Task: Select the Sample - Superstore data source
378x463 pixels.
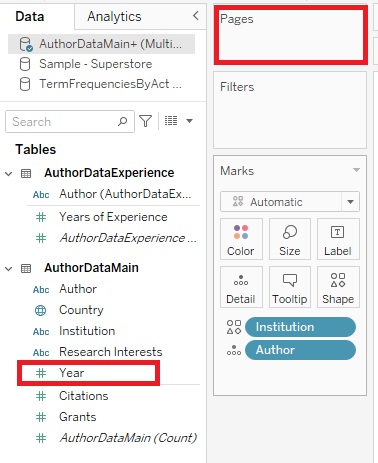Action: tap(95, 64)
